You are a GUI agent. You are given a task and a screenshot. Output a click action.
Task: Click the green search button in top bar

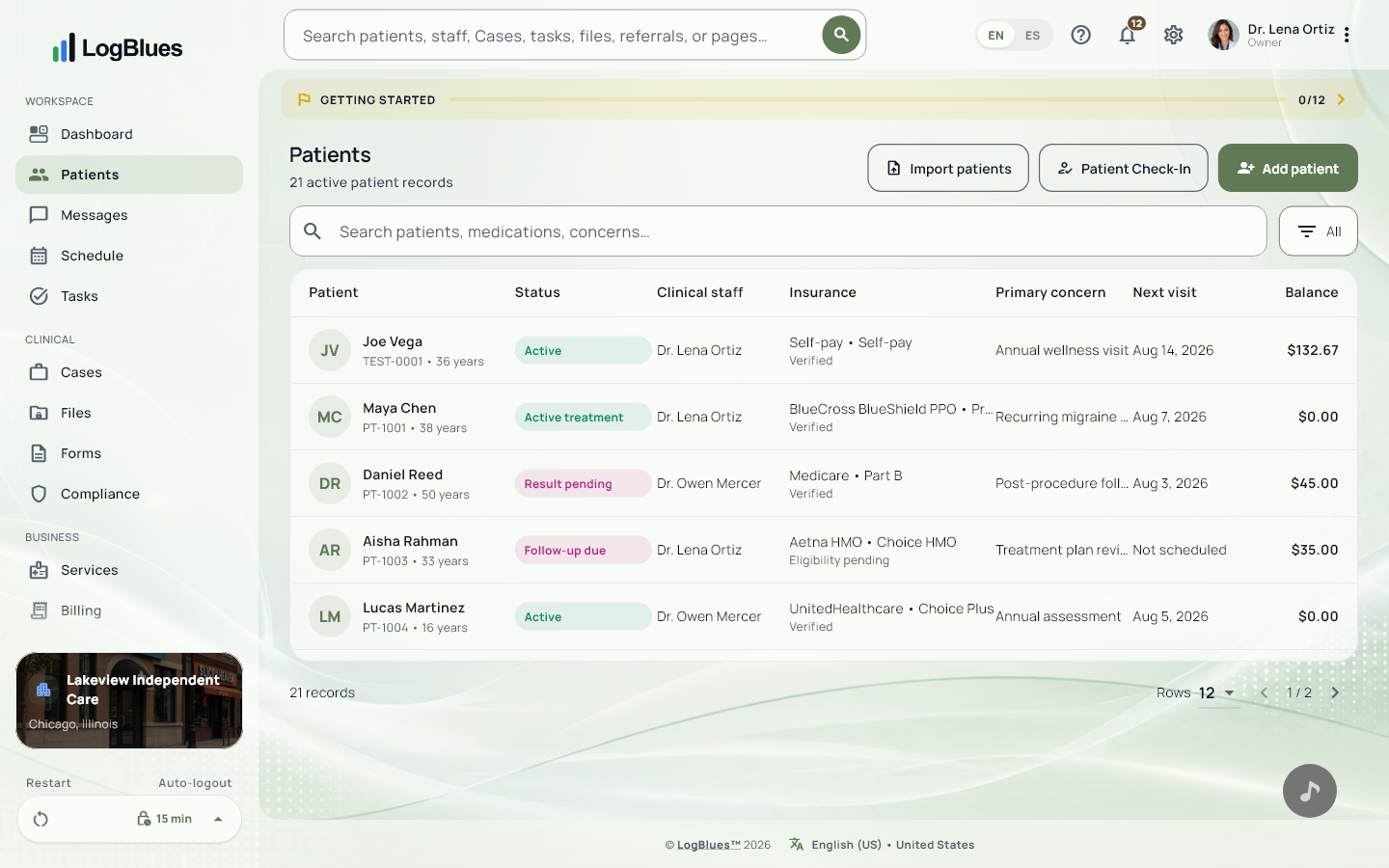click(x=841, y=35)
